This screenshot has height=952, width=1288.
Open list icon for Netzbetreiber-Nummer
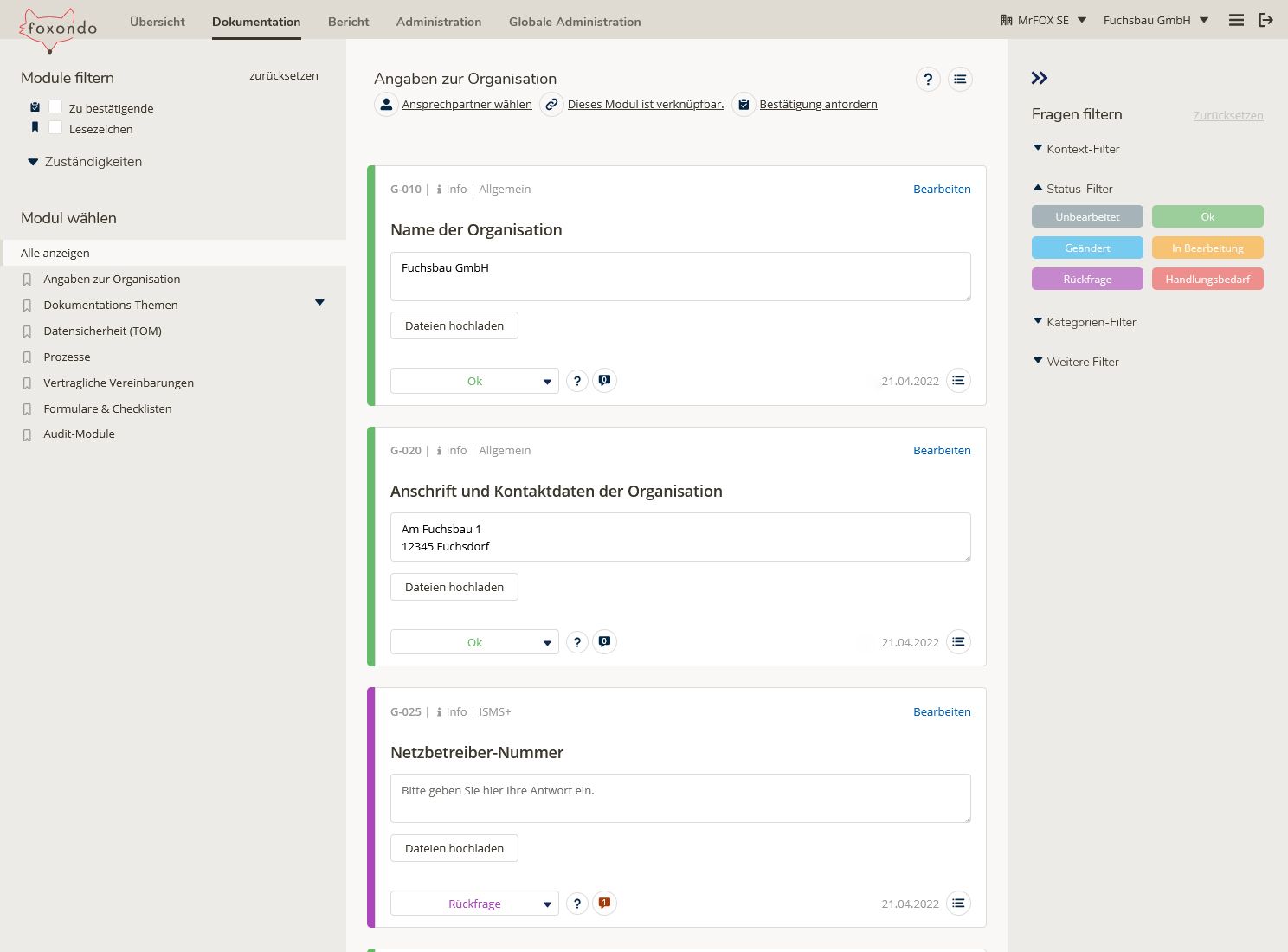(x=958, y=904)
